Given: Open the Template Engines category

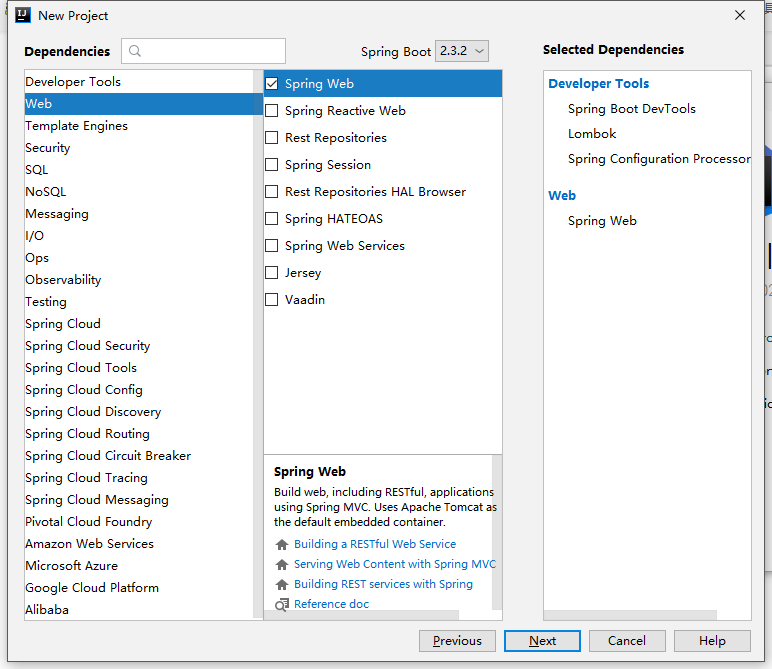Looking at the screenshot, I should pos(76,126).
